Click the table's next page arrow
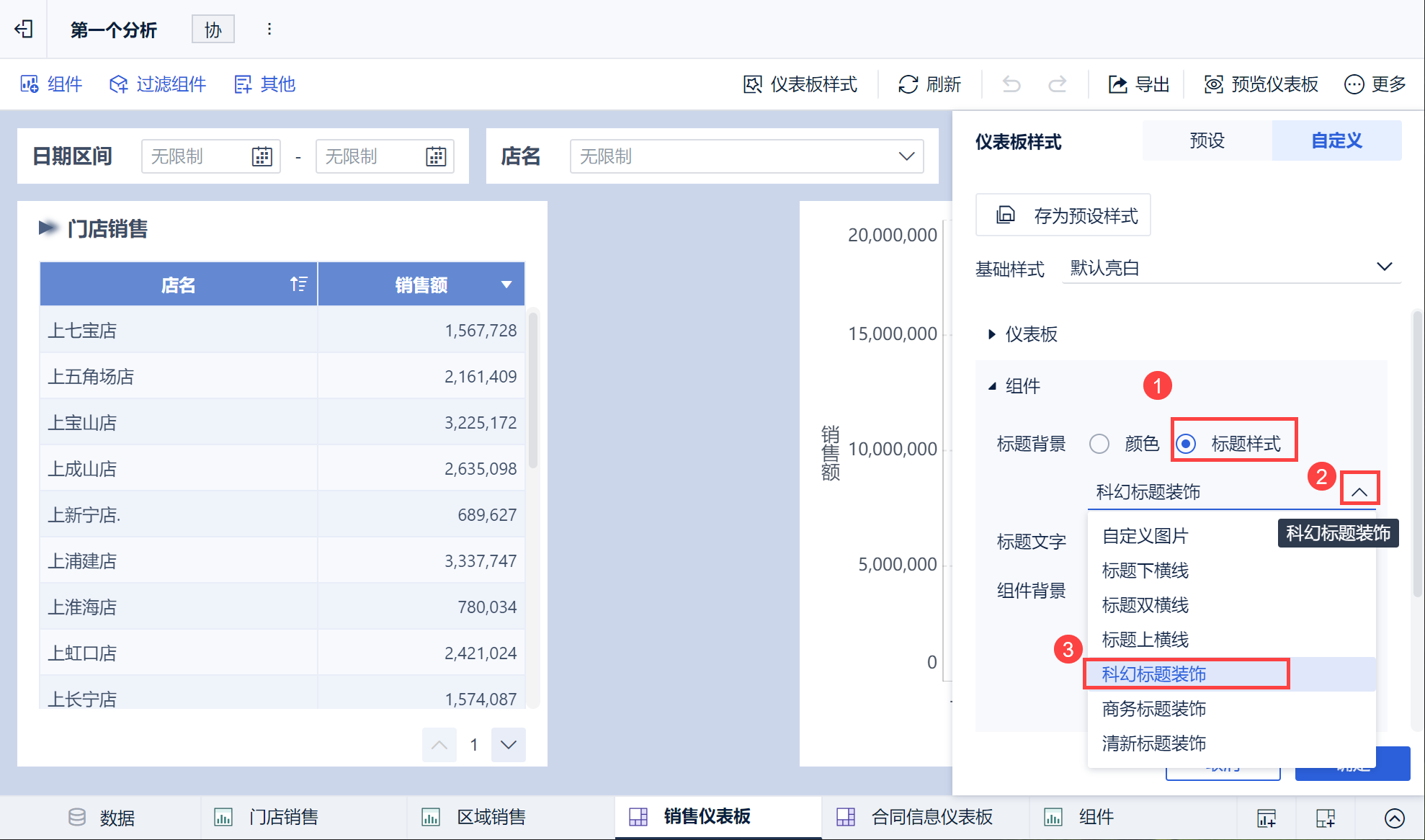Screen dimensions: 1425x840 click(x=508, y=744)
